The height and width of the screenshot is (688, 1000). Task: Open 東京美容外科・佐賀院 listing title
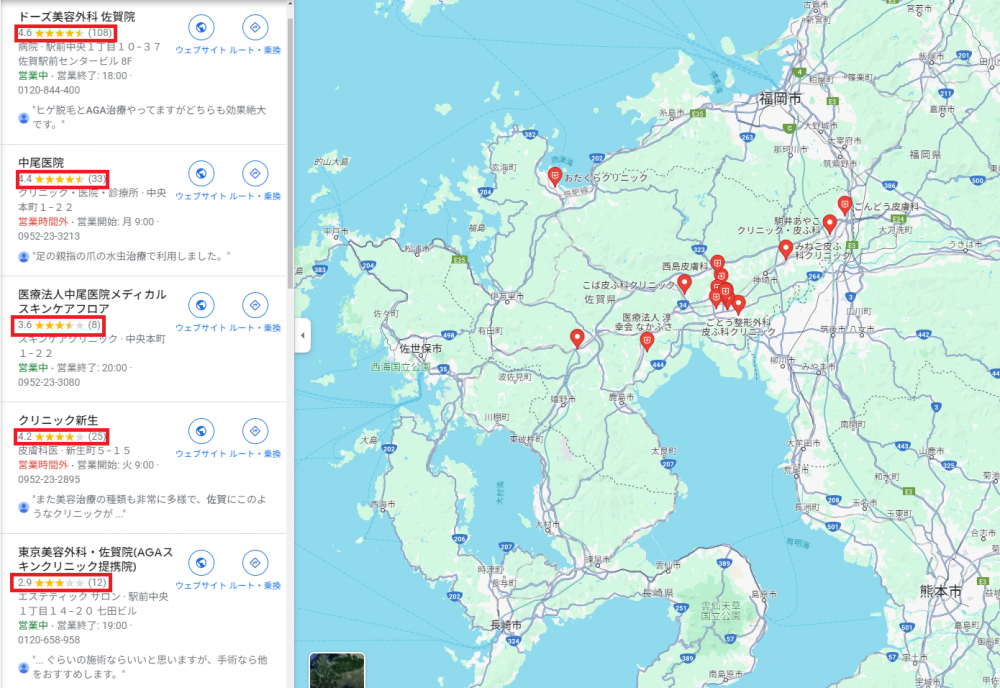click(96, 559)
